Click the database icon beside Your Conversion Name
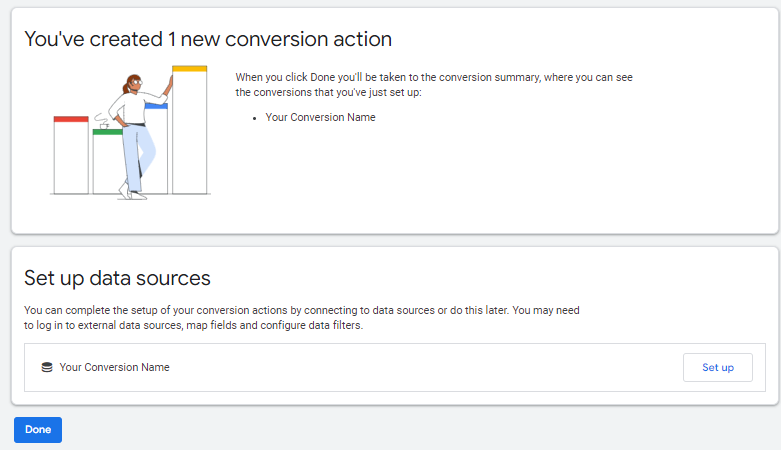The width and height of the screenshot is (781, 450). point(46,367)
